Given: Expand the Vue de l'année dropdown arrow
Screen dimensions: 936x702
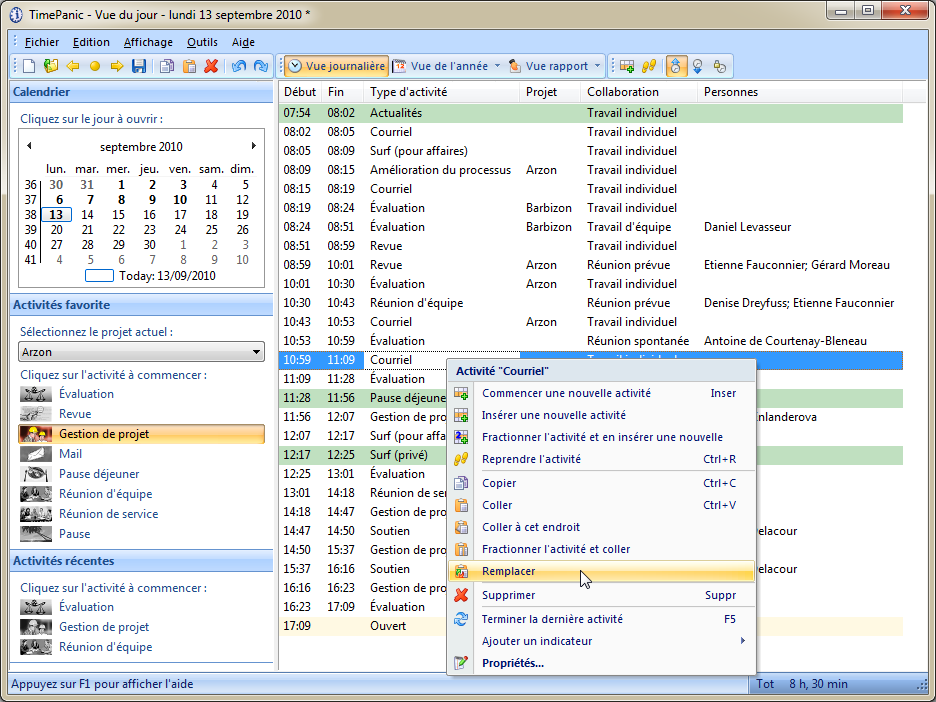Looking at the screenshot, I should coord(497,66).
